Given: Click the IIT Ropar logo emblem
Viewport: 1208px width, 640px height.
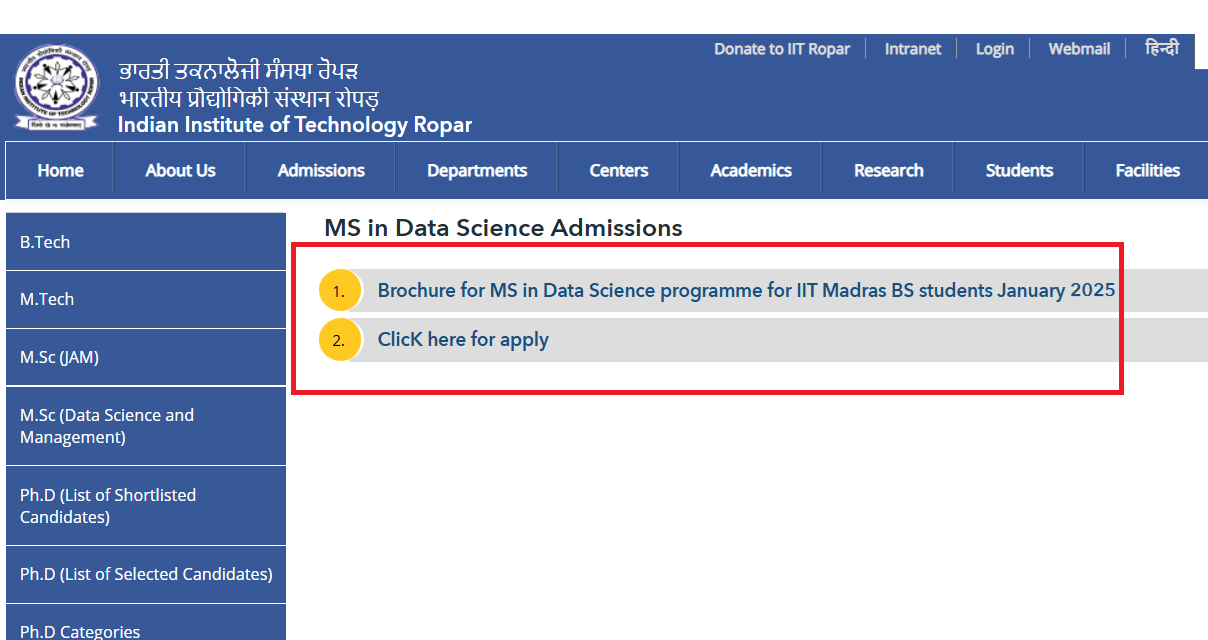Looking at the screenshot, I should 57,89.
